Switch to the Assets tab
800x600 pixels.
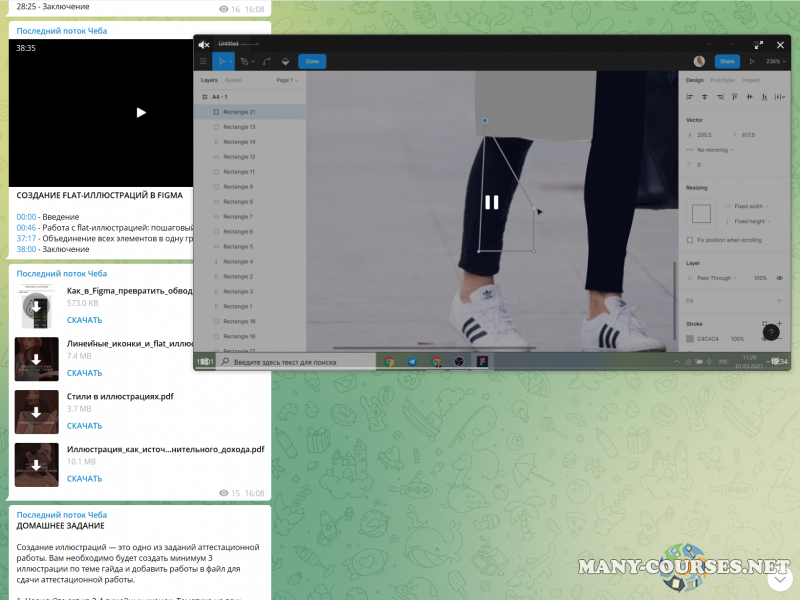pos(233,80)
